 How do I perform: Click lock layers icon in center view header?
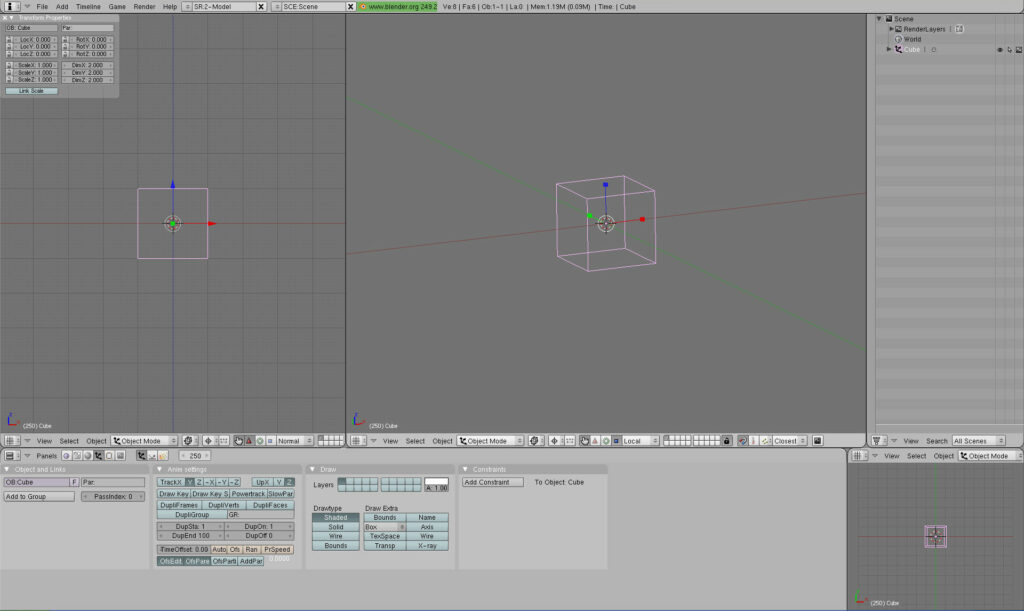[x=726, y=441]
